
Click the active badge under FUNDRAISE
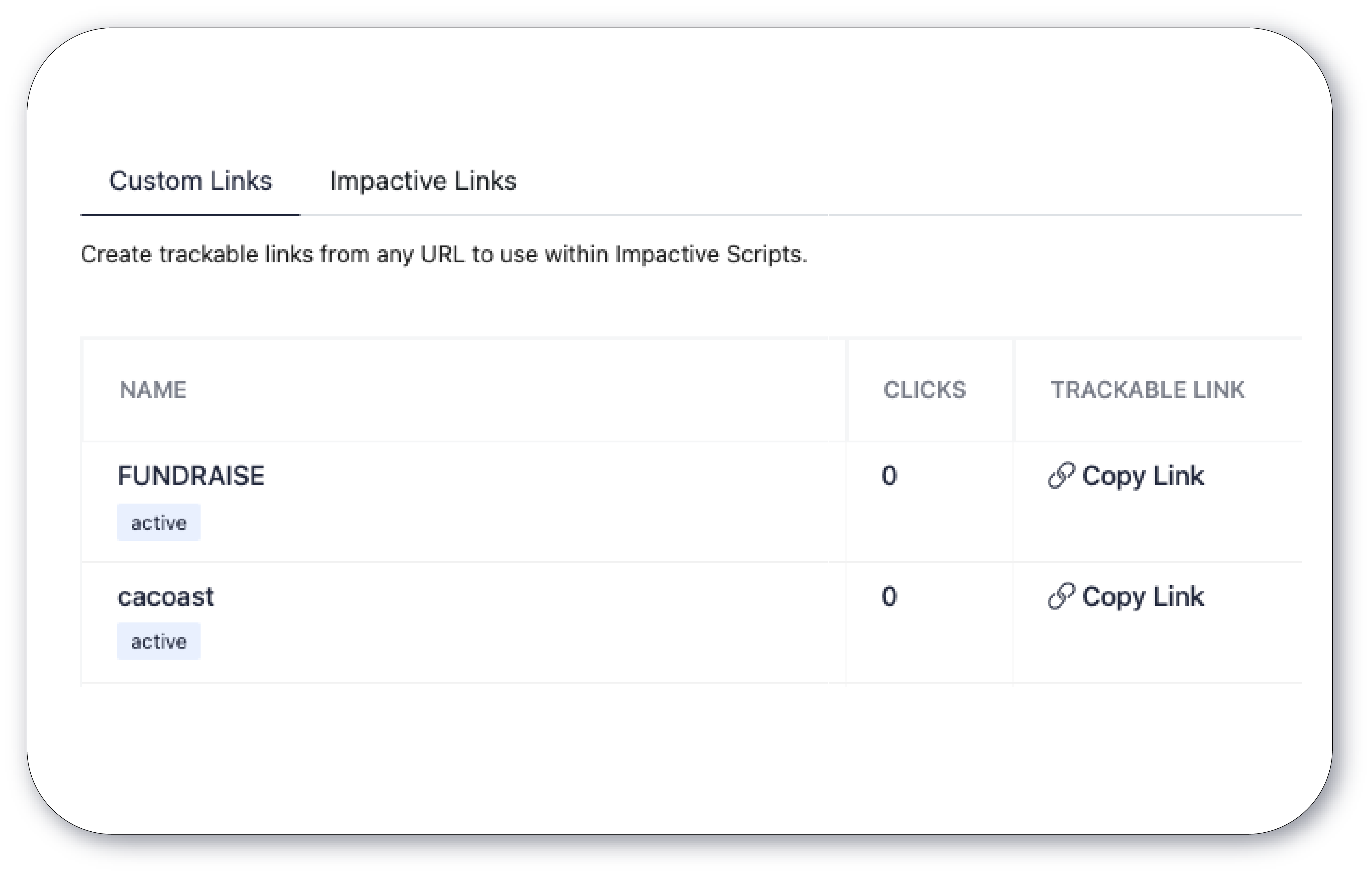point(158,522)
